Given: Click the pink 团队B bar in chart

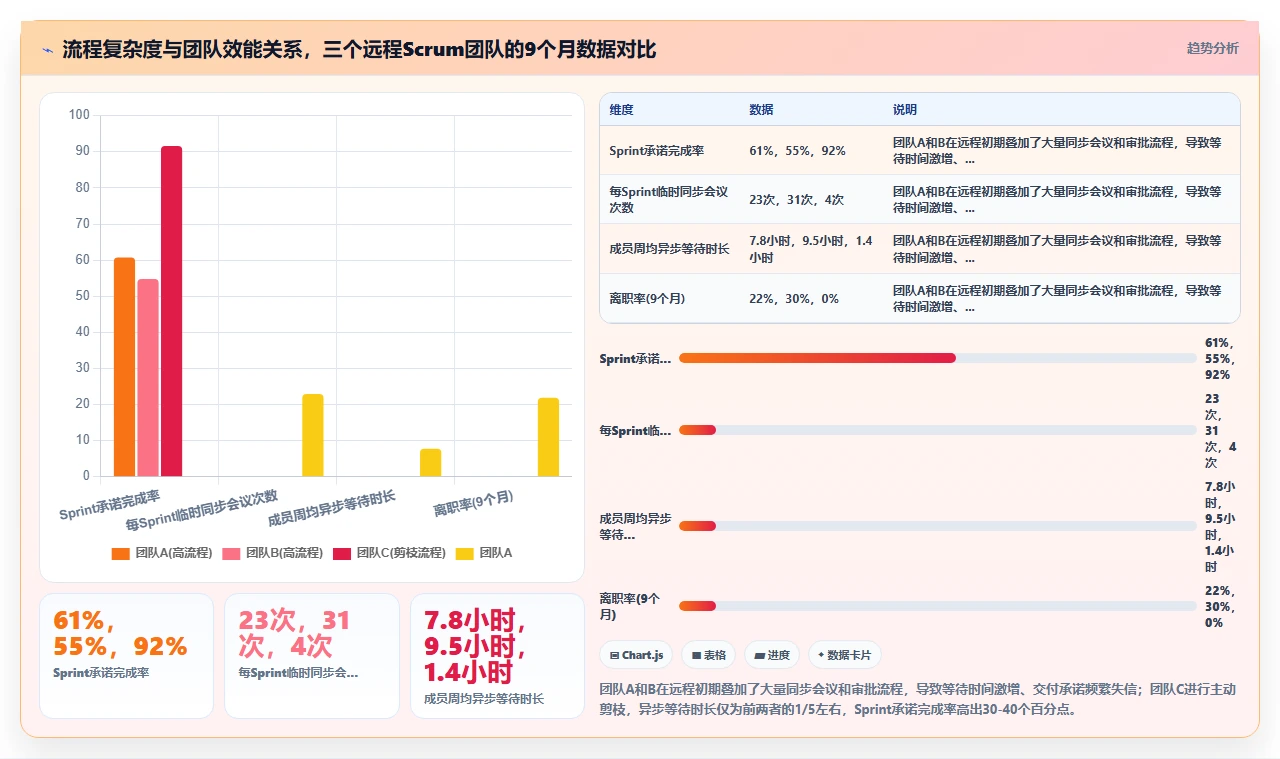Looking at the screenshot, I should 148,378.
